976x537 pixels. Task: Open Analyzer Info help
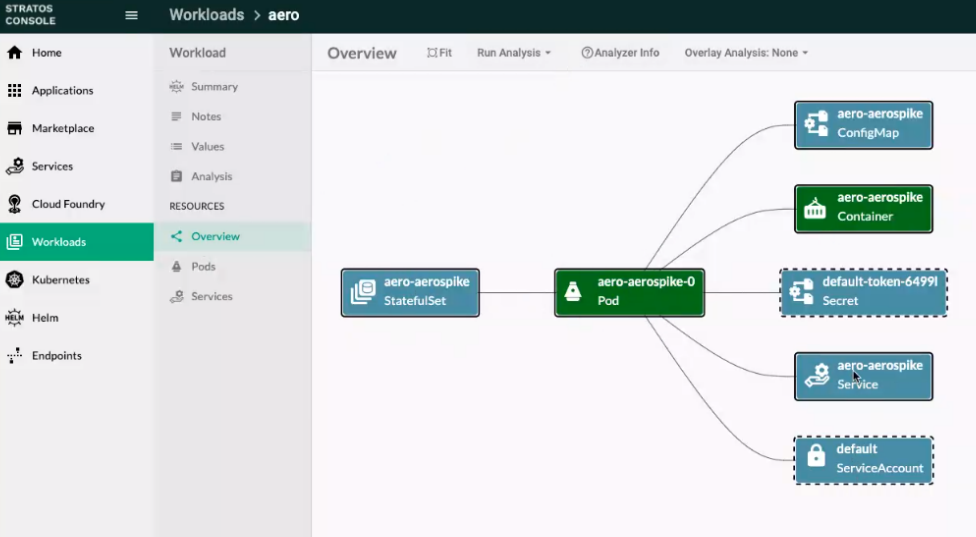(620, 53)
